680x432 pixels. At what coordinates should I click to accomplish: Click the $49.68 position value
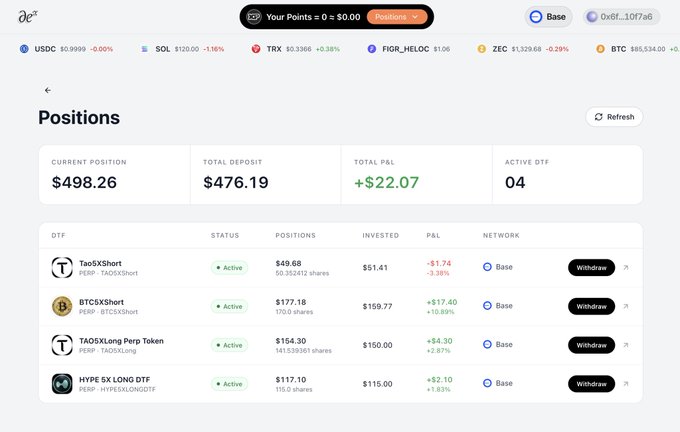pos(288,263)
